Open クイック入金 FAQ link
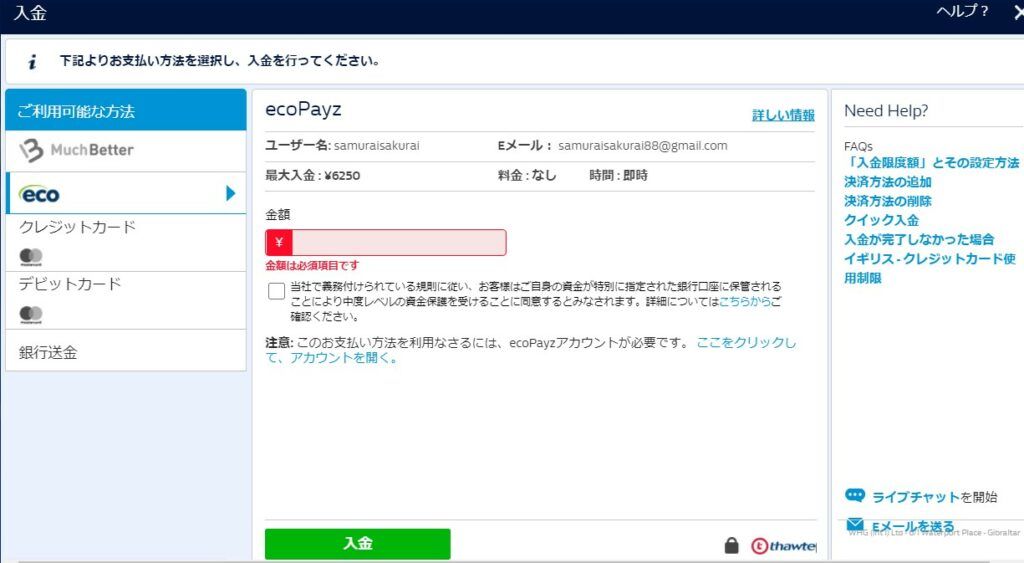 tap(881, 220)
